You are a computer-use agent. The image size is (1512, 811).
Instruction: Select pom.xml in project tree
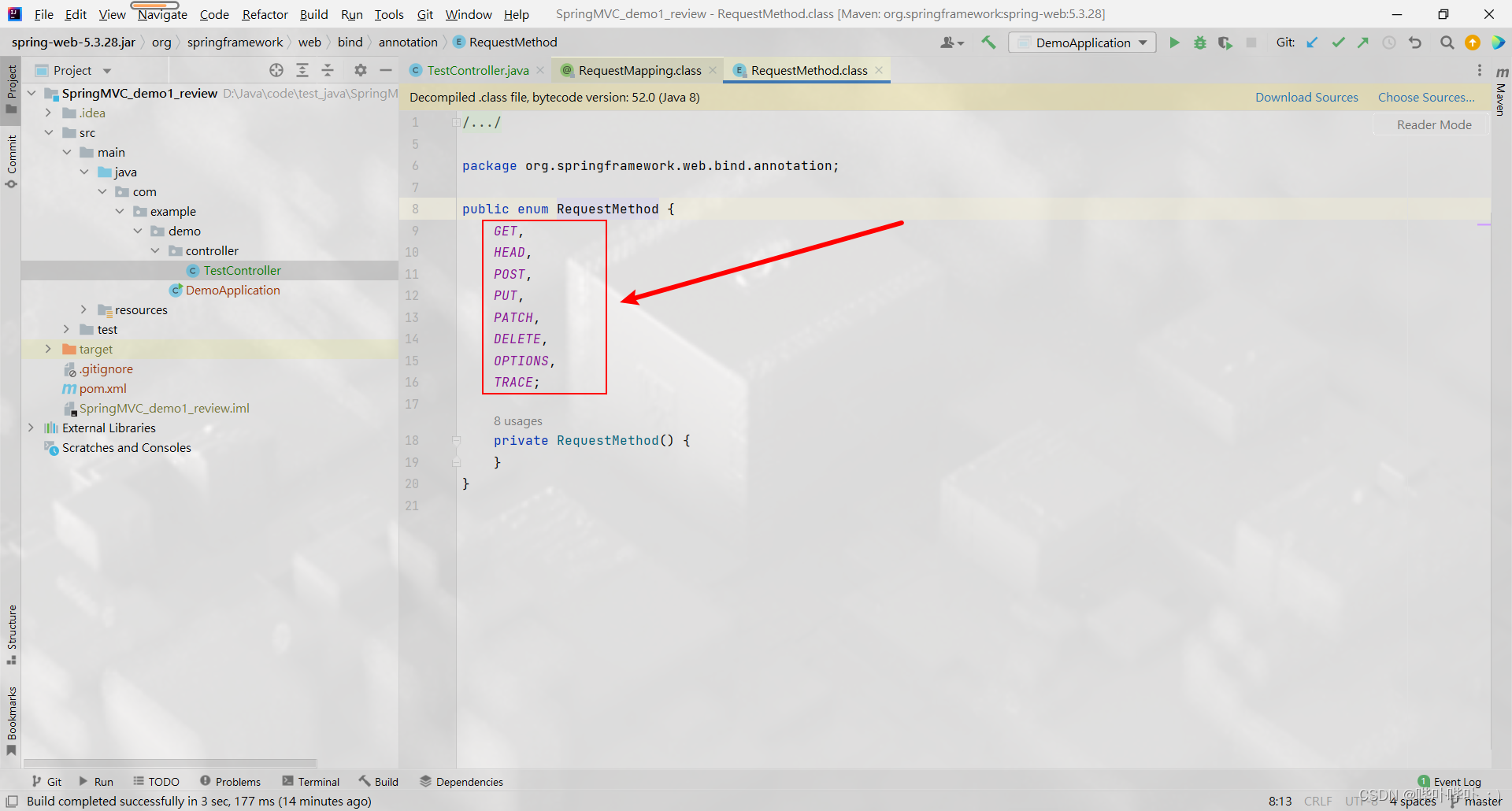pyautogui.click(x=102, y=388)
